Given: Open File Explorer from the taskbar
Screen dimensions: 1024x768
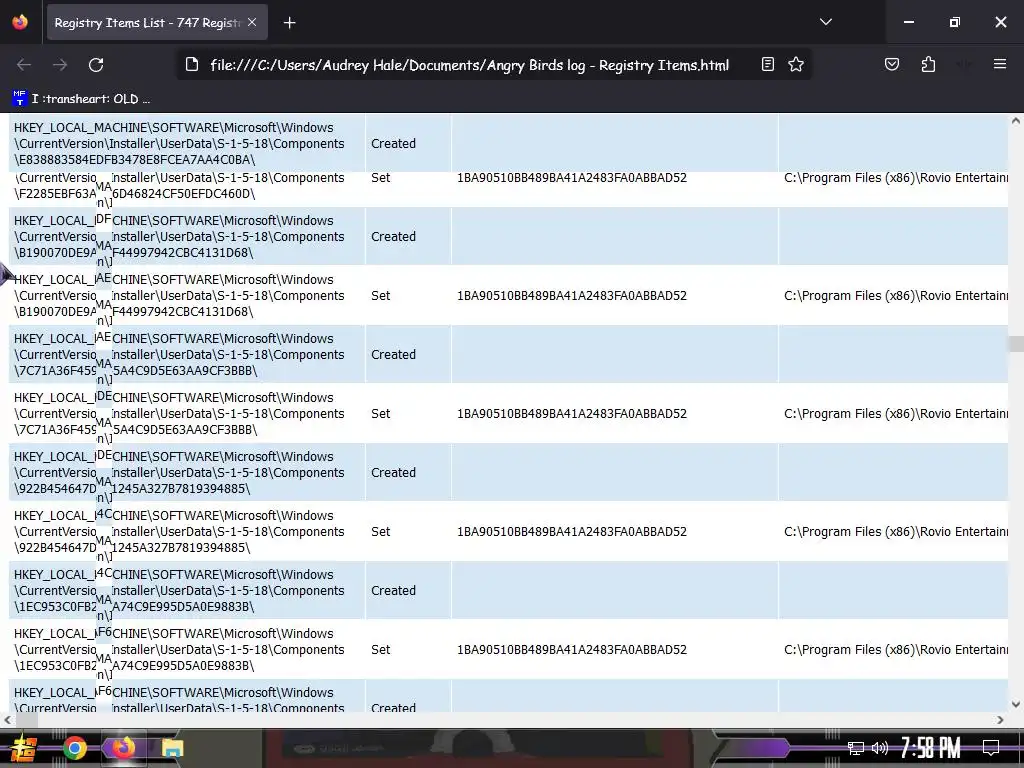Looking at the screenshot, I should pos(172,748).
